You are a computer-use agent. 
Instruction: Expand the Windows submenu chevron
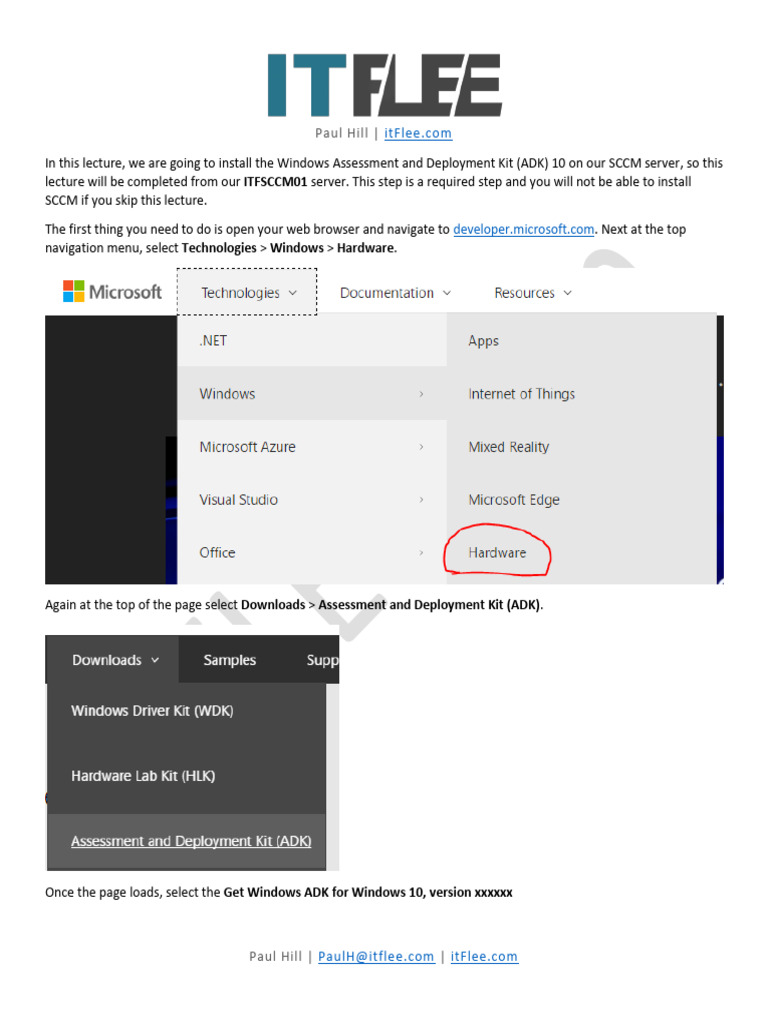[421, 394]
